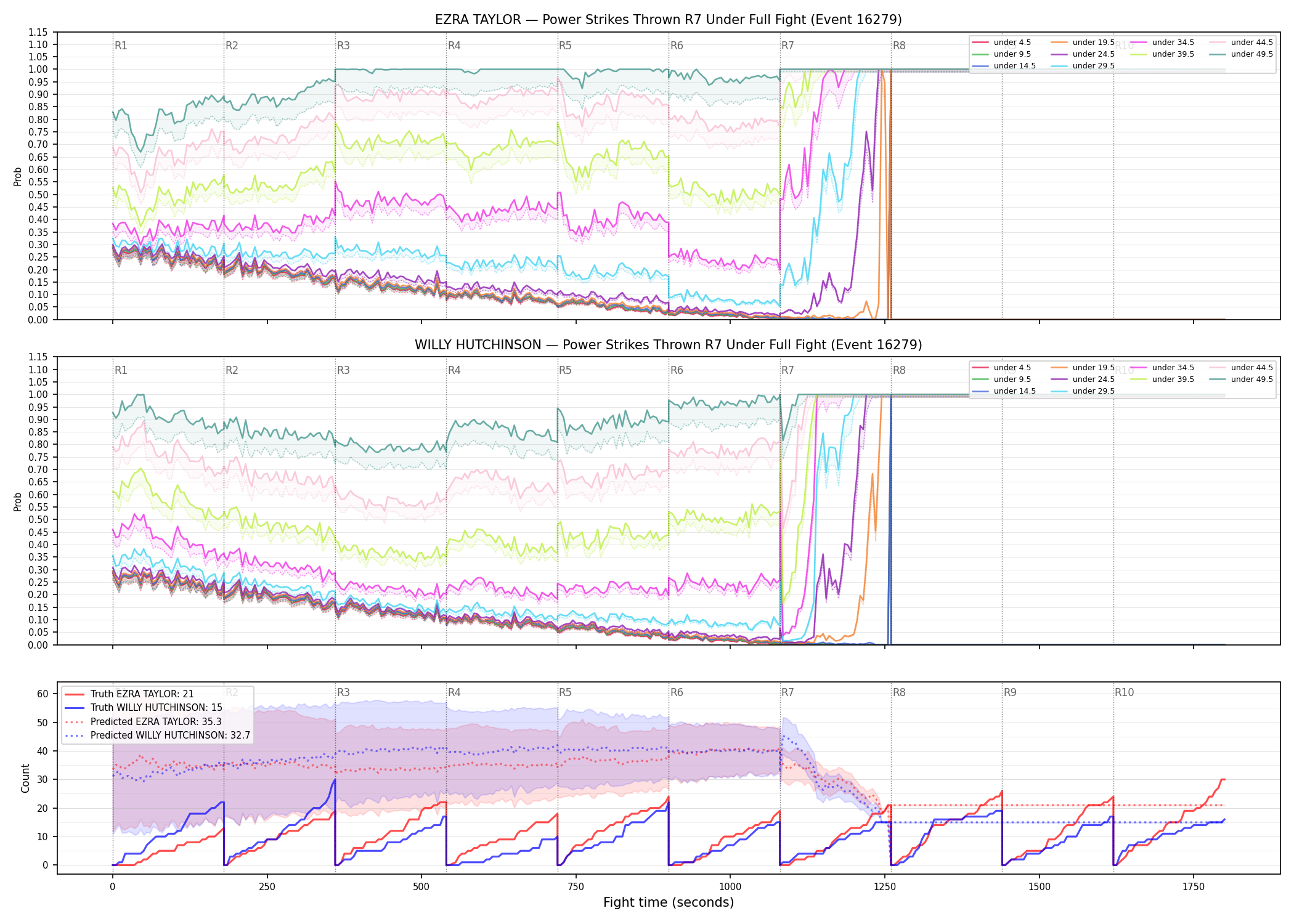Select 'Predicted EZRA TAYLOR: 35.3' legend entry
Screen dimensions: 1294x924
click(155, 722)
